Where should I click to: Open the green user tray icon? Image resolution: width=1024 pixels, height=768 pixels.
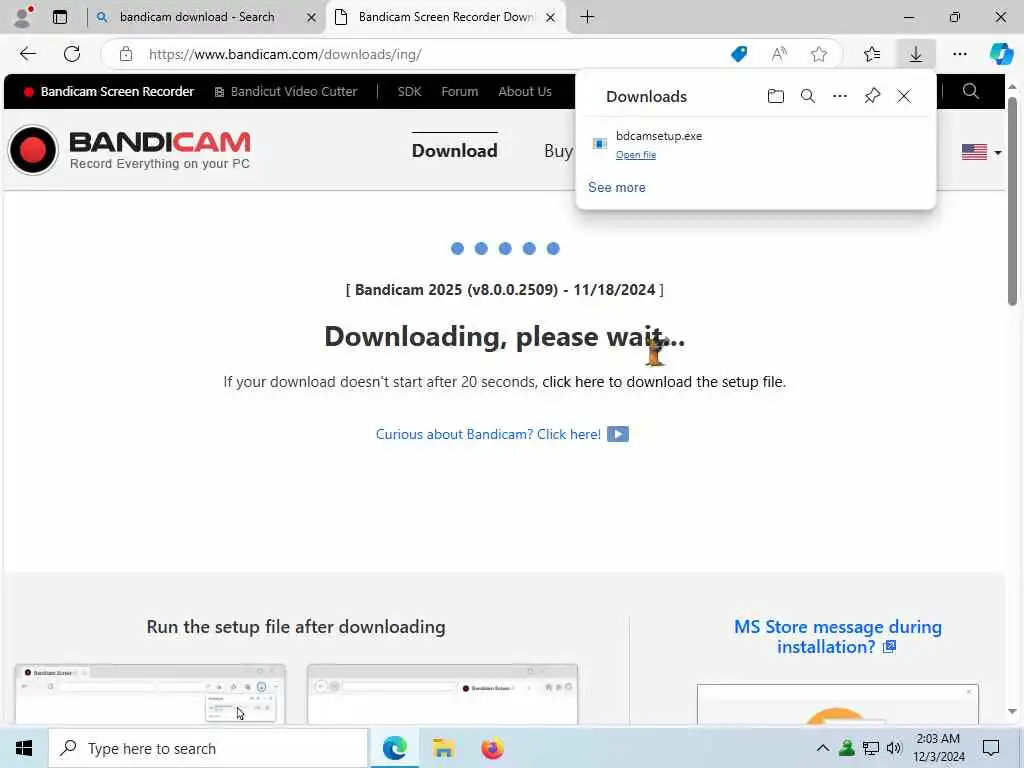click(846, 748)
